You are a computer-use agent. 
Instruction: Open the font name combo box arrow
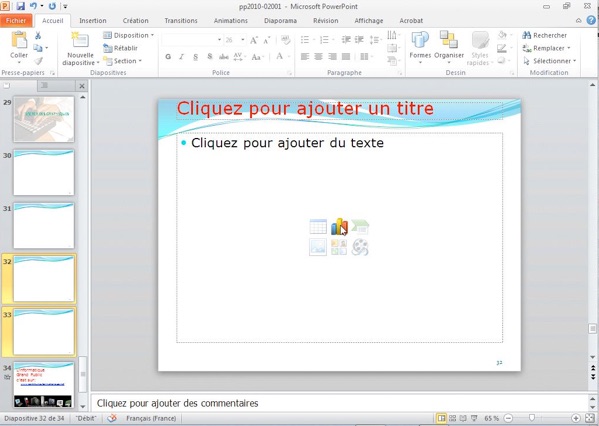(219, 40)
